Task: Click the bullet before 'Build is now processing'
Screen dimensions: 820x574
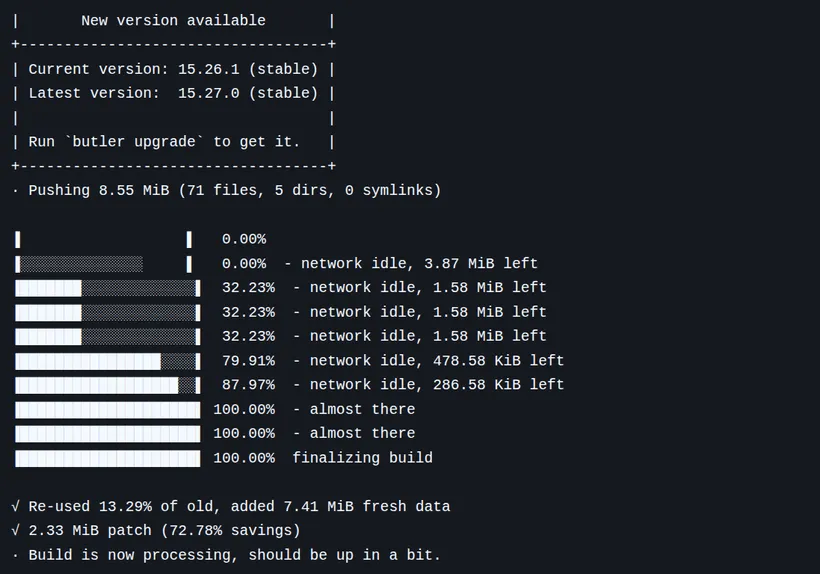Action: (x=15, y=555)
